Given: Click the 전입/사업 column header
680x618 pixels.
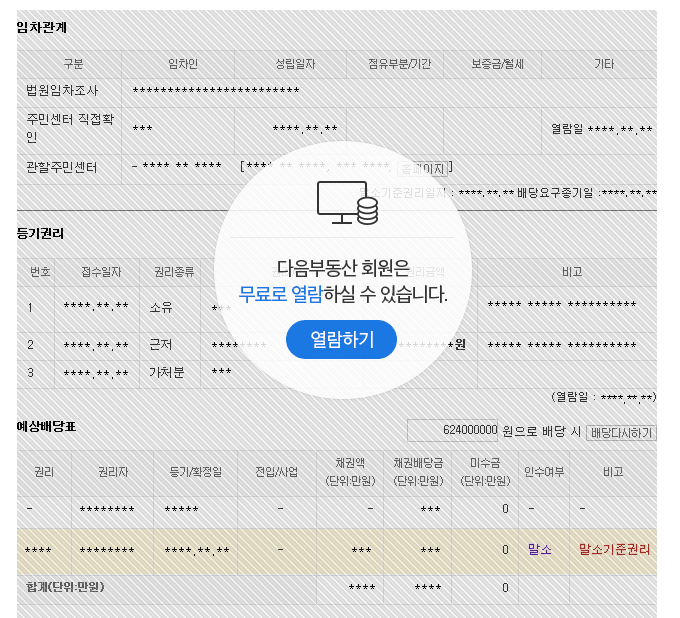Looking at the screenshot, I should tap(277, 472).
